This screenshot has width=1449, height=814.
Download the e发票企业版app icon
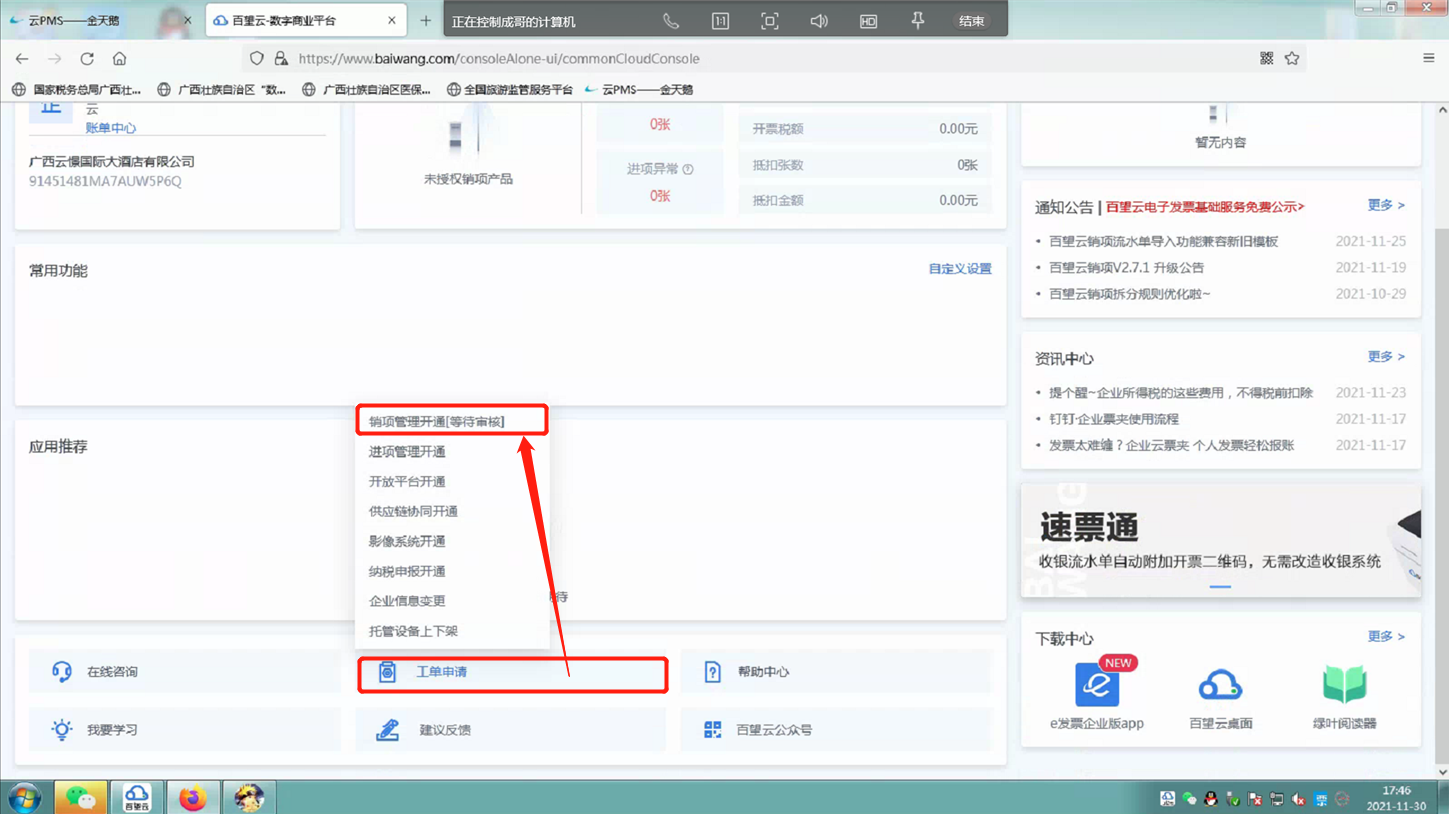(x=1097, y=686)
